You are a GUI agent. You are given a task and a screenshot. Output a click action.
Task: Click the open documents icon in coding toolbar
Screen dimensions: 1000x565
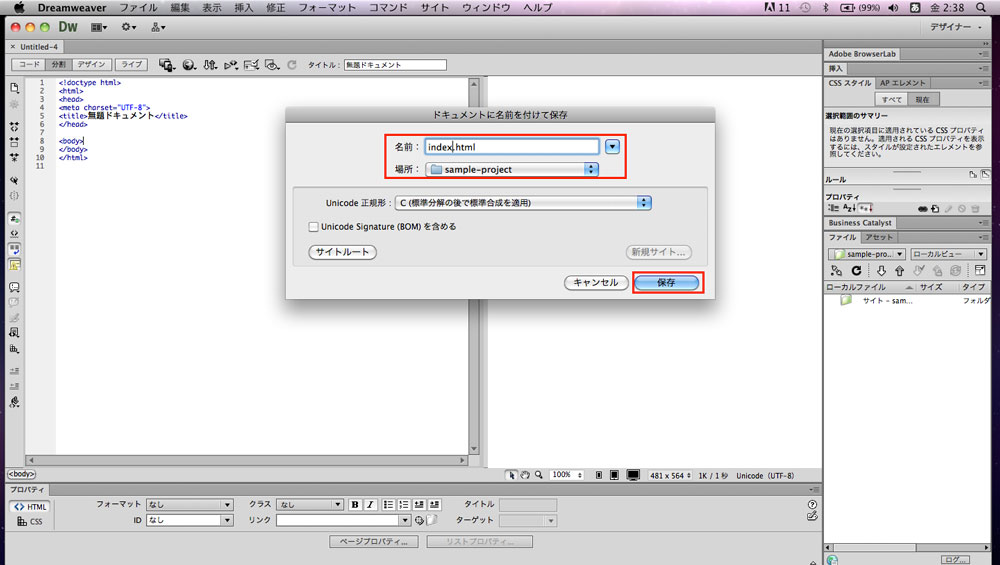[14, 87]
